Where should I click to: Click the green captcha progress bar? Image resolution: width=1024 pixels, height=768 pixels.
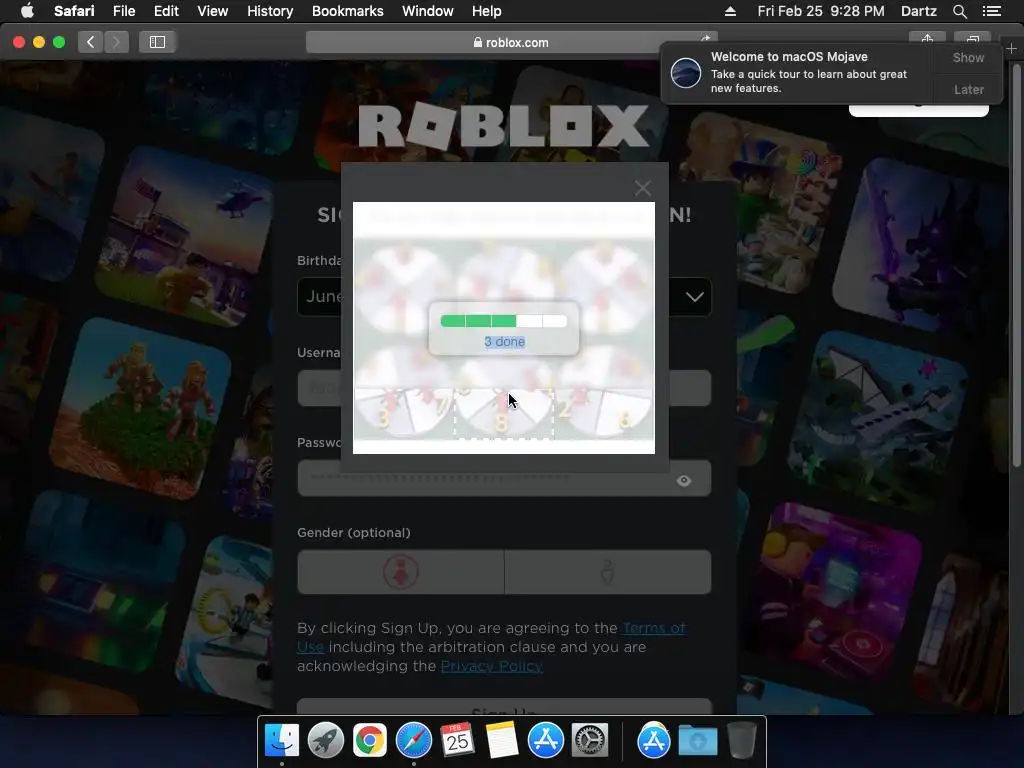tap(504, 321)
